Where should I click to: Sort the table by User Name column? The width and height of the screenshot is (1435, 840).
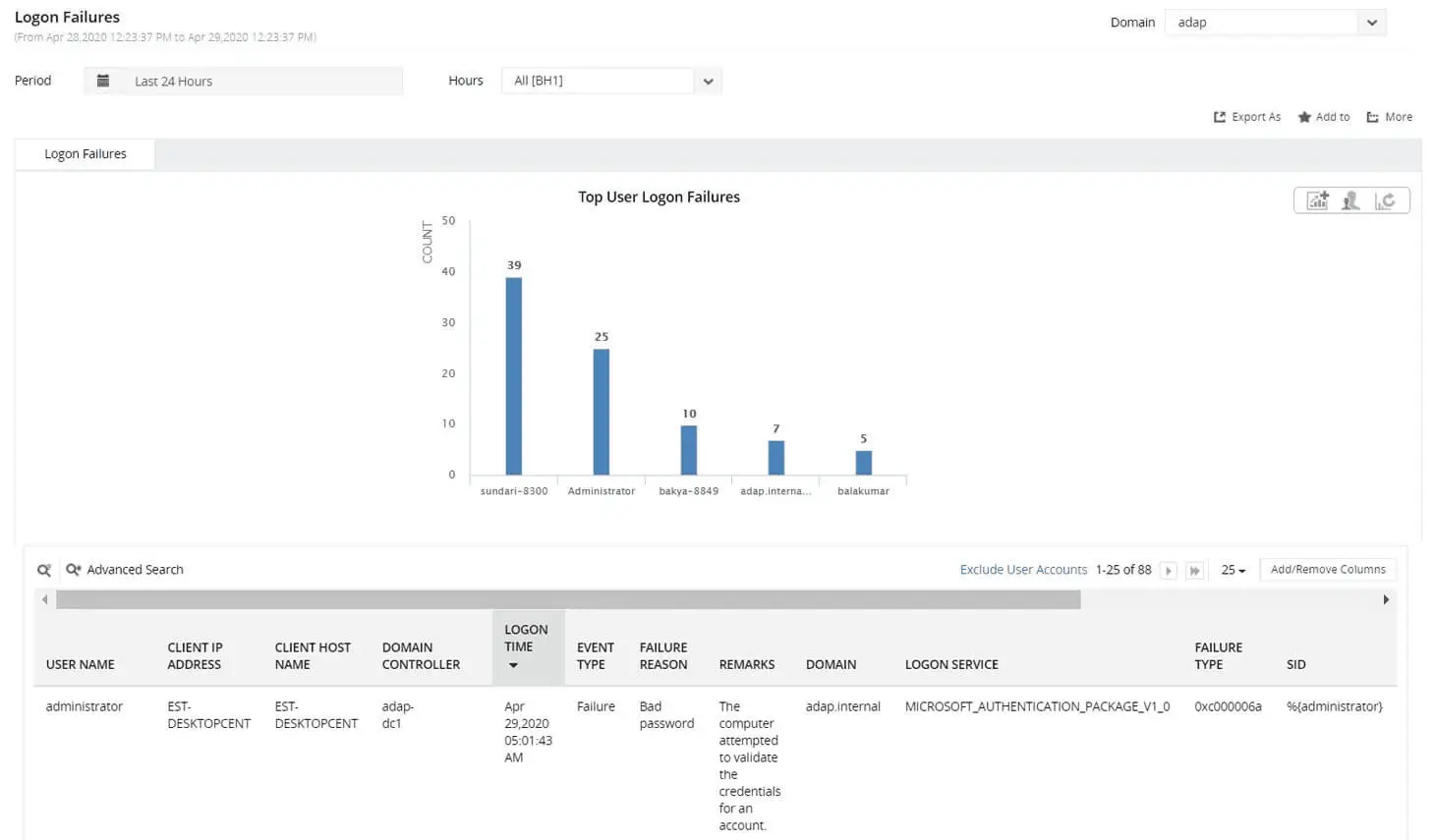(x=80, y=664)
